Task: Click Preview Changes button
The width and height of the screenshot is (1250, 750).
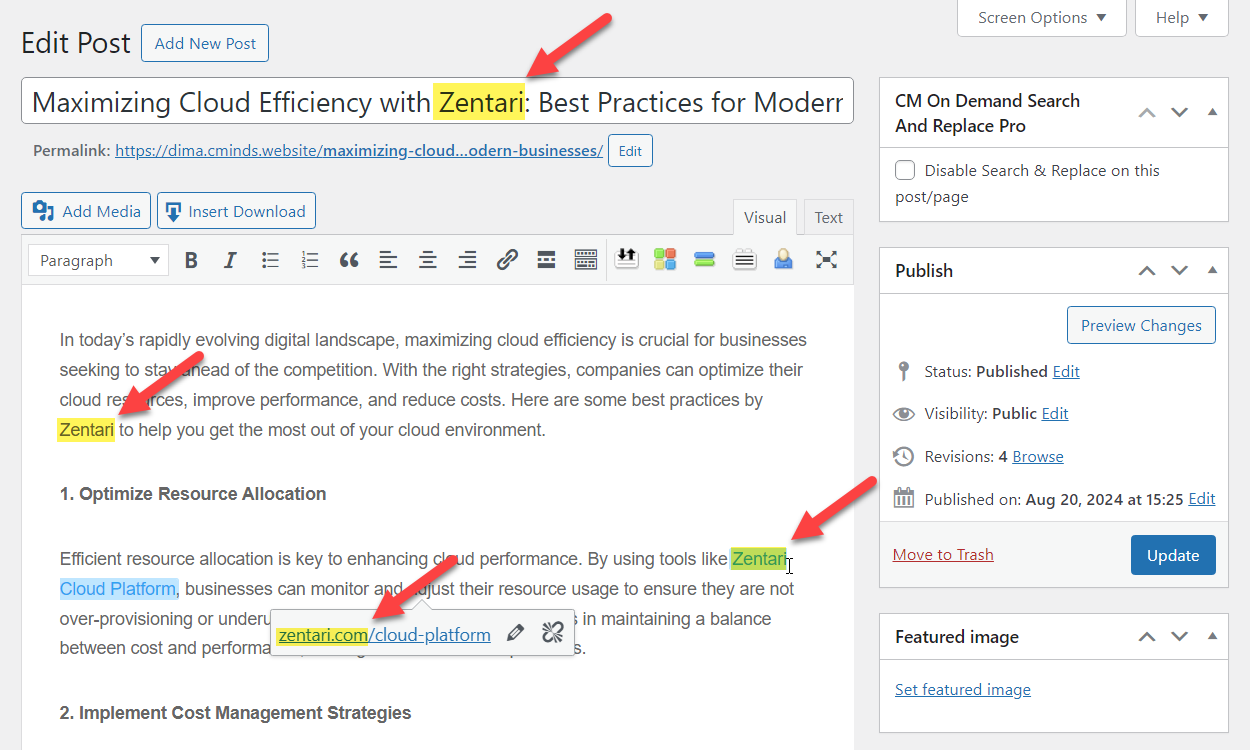Action: [1141, 325]
